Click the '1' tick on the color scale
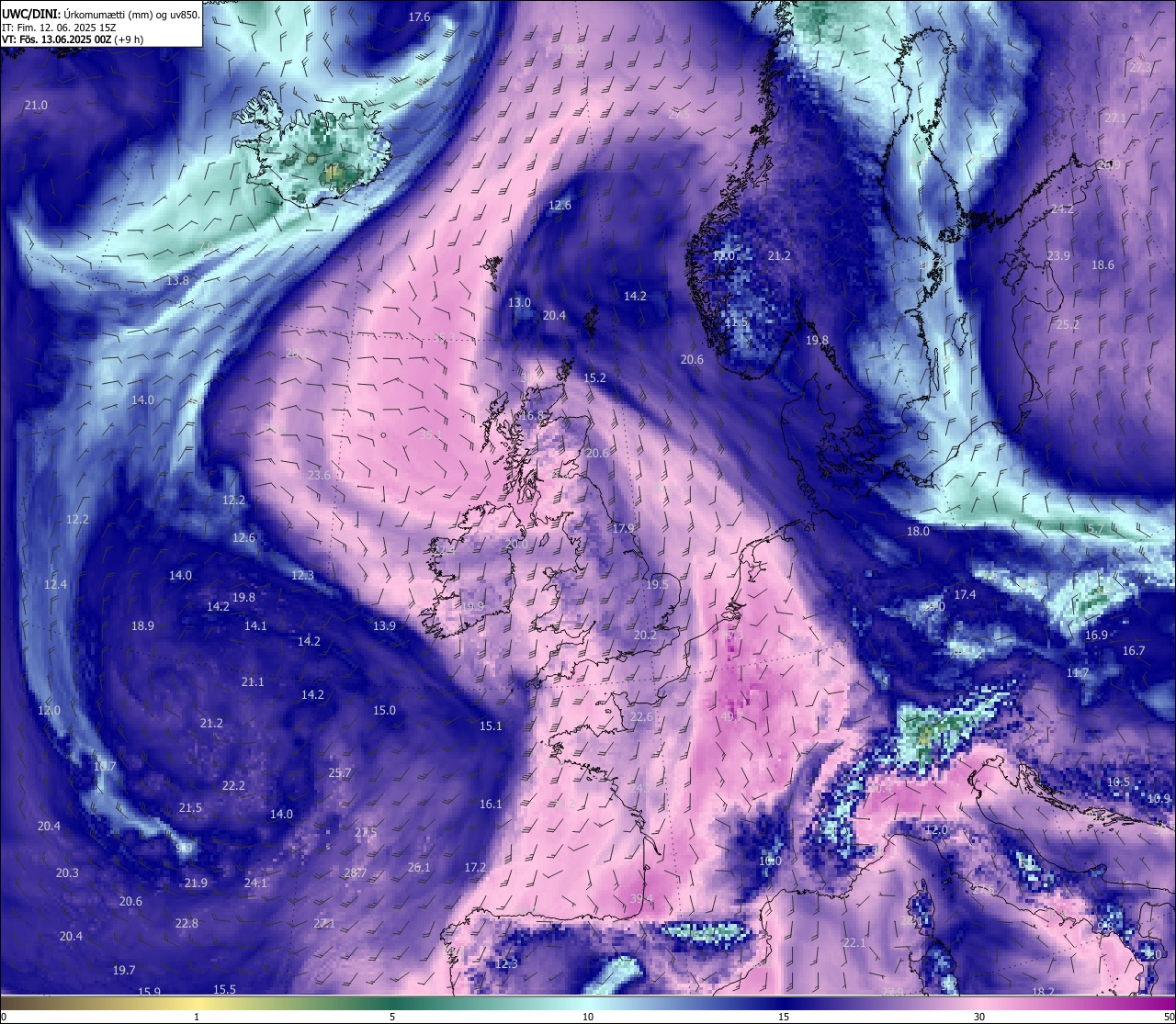 click(x=197, y=1017)
